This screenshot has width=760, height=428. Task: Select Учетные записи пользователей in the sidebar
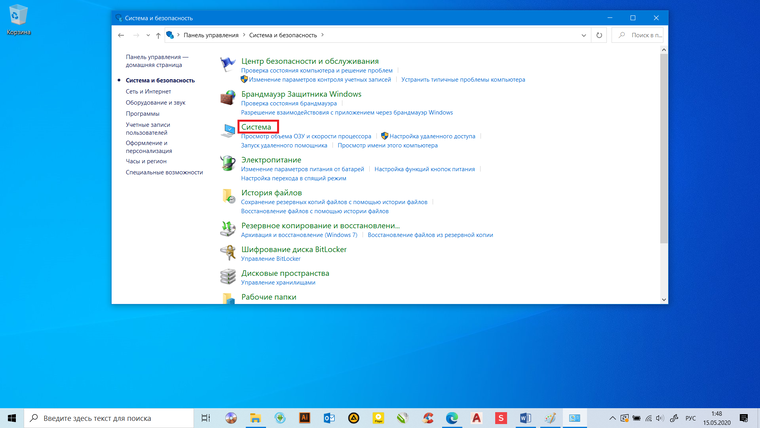[x=148, y=128]
